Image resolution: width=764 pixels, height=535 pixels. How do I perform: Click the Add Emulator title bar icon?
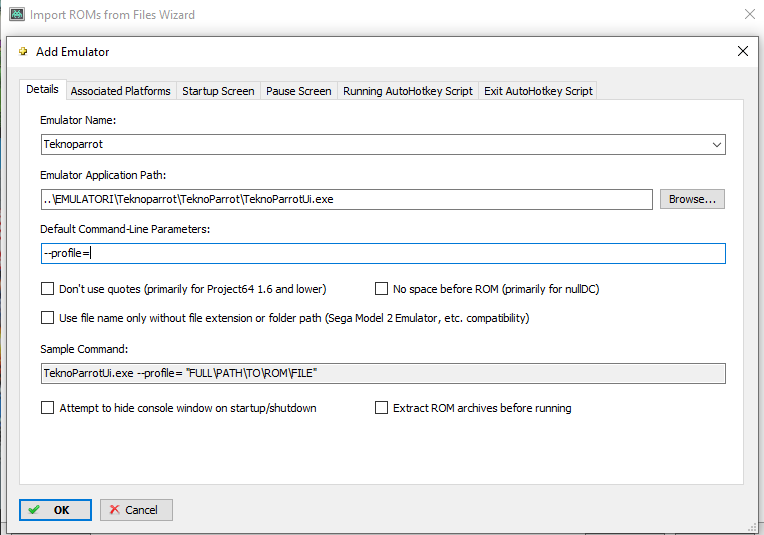[x=23, y=51]
